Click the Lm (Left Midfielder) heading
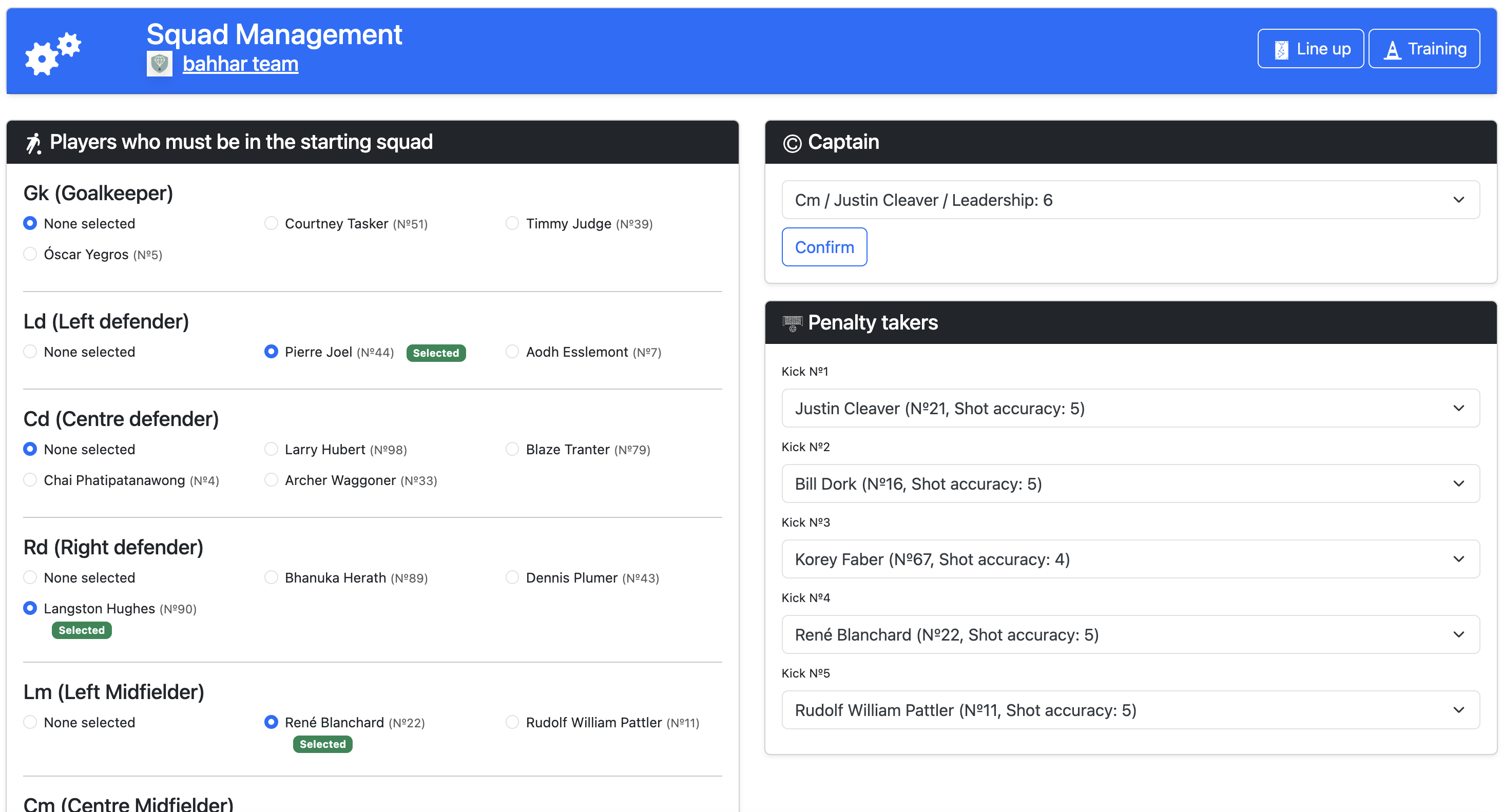Image resolution: width=1502 pixels, height=812 pixels. tap(113, 691)
